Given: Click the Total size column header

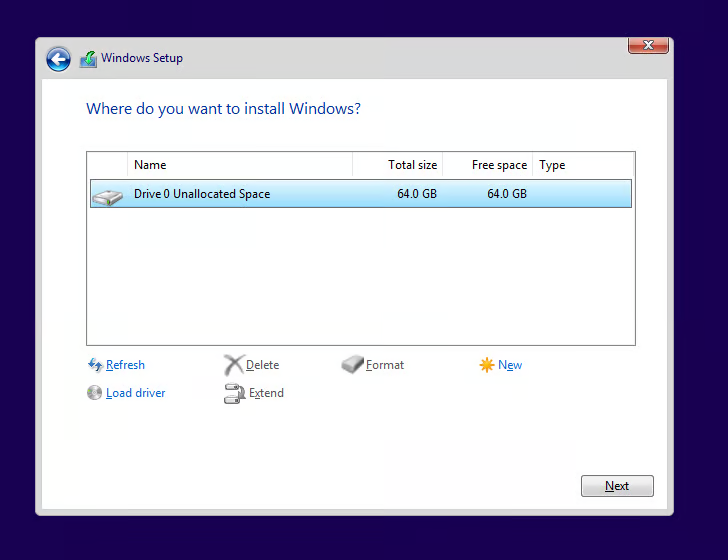Looking at the screenshot, I should click(397, 165).
